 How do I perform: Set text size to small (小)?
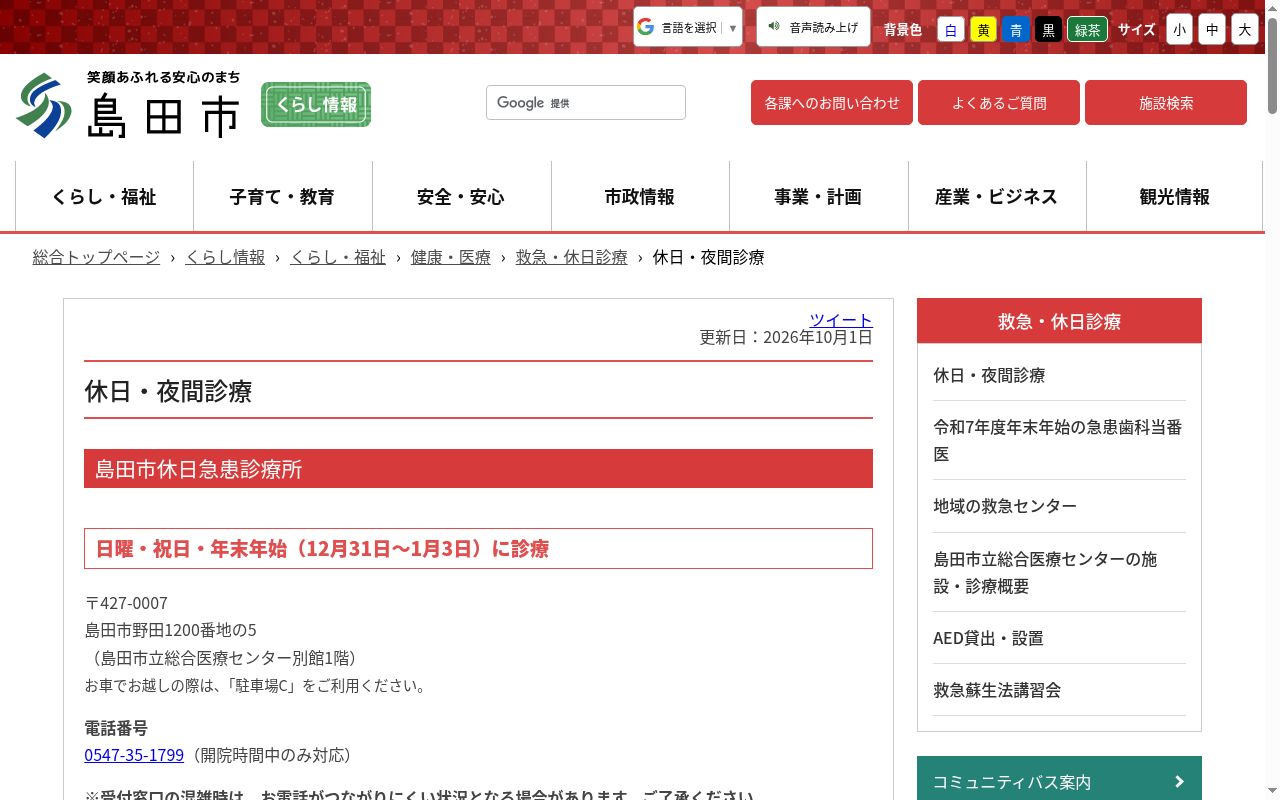click(1180, 29)
